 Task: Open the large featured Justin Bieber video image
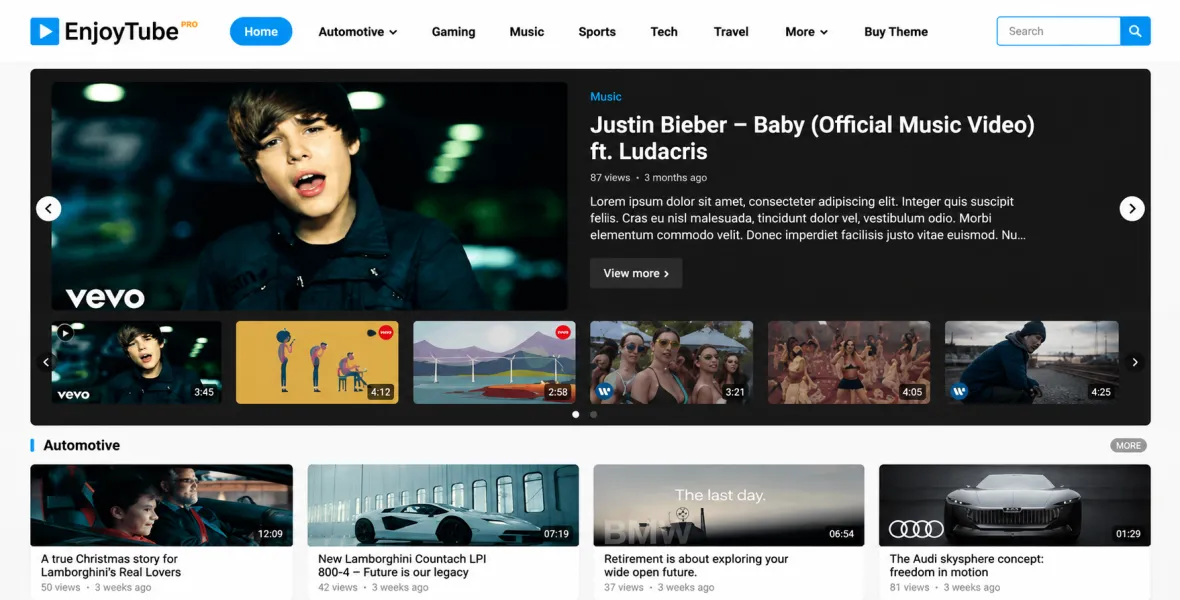309,196
